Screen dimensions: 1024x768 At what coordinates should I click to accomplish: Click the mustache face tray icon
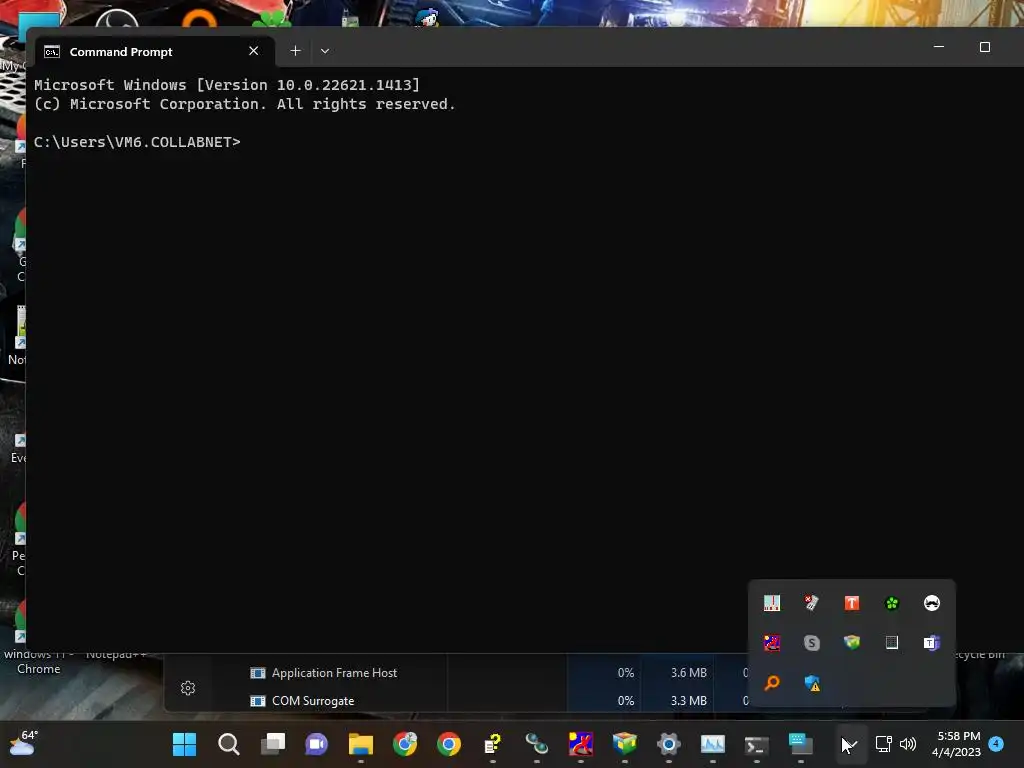pos(932,603)
